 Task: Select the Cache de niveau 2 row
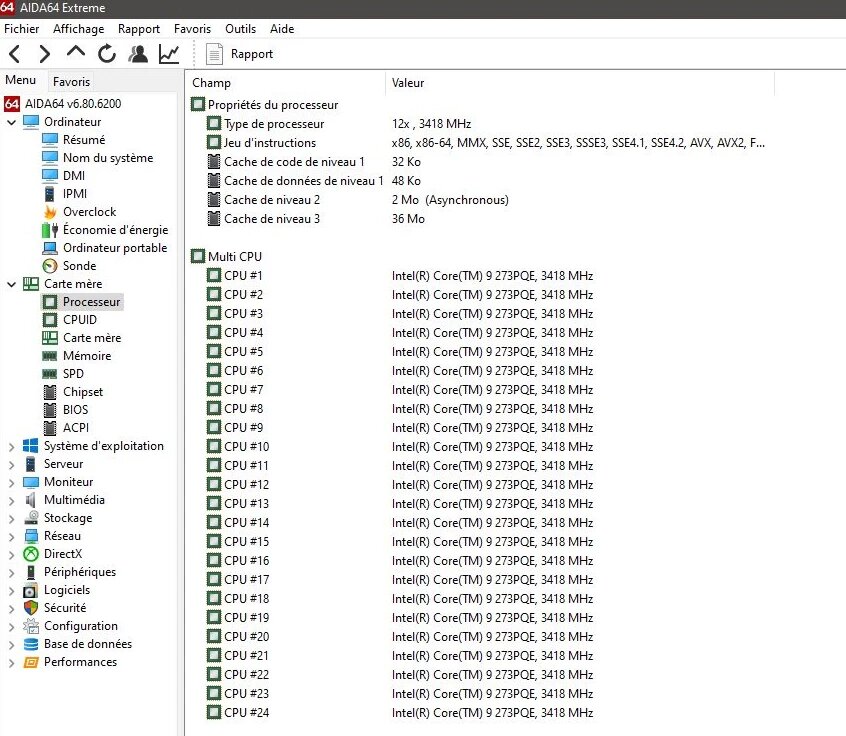pos(272,200)
